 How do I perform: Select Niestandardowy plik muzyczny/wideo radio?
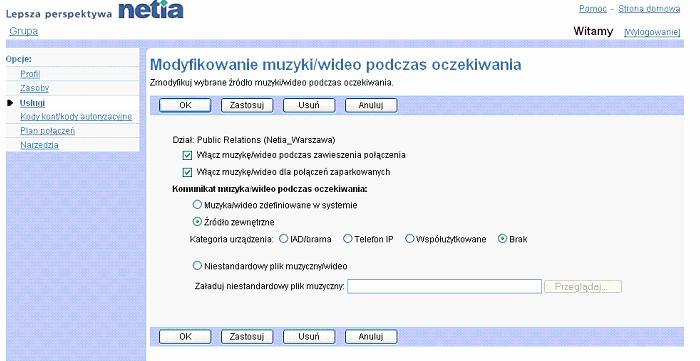click(x=197, y=266)
